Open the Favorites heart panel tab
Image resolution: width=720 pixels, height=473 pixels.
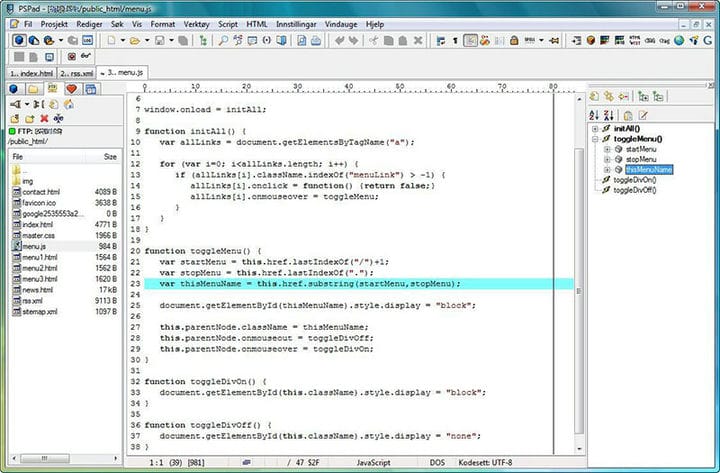pos(71,89)
